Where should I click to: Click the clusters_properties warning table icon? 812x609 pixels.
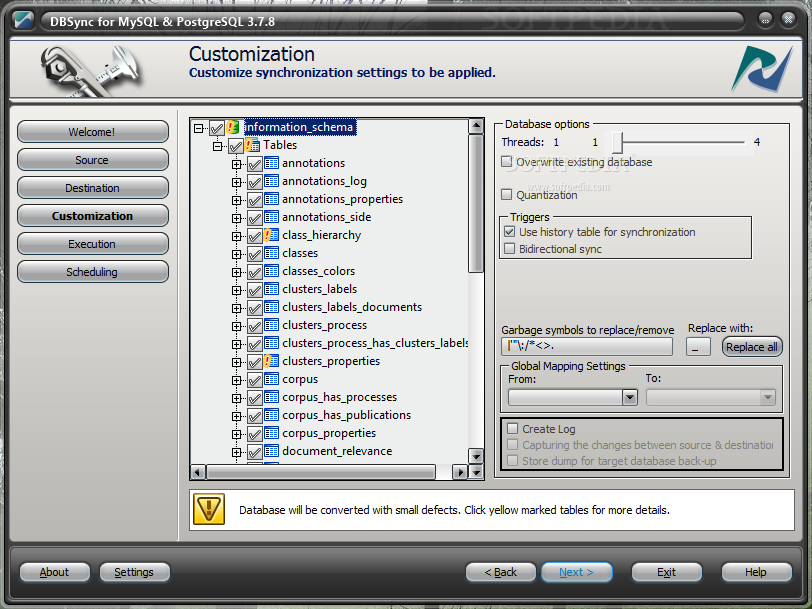[x=271, y=361]
